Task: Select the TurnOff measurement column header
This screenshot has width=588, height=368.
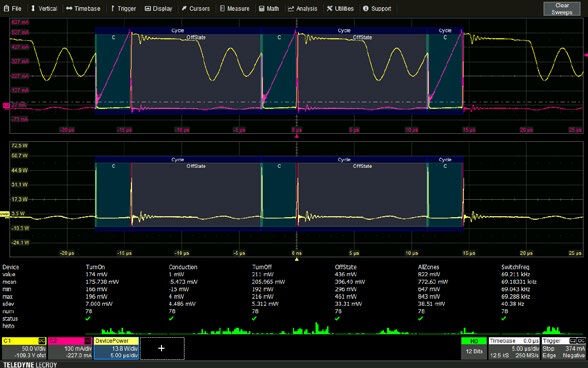Action: coord(262,267)
